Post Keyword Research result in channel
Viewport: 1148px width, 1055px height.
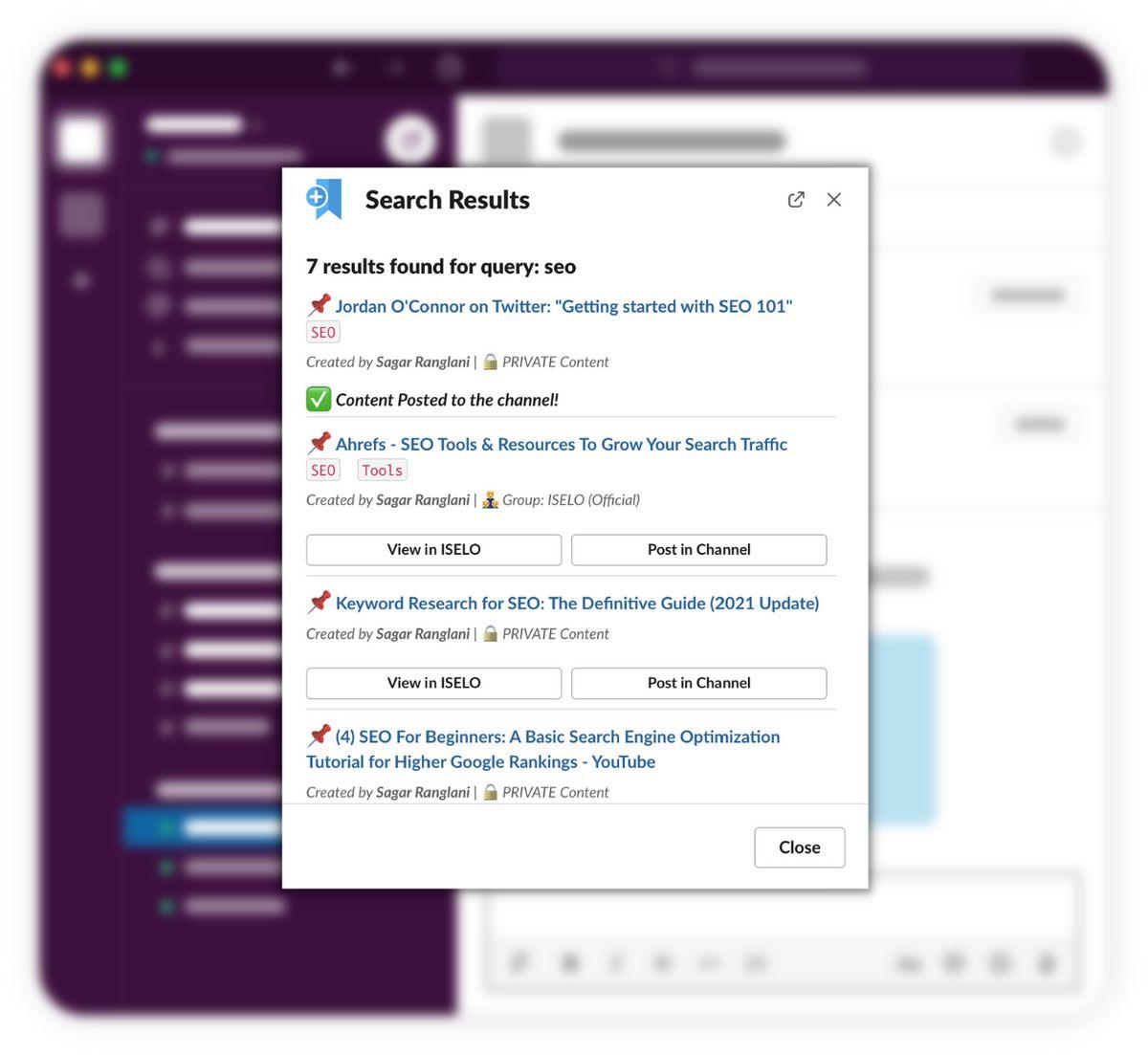tap(698, 683)
